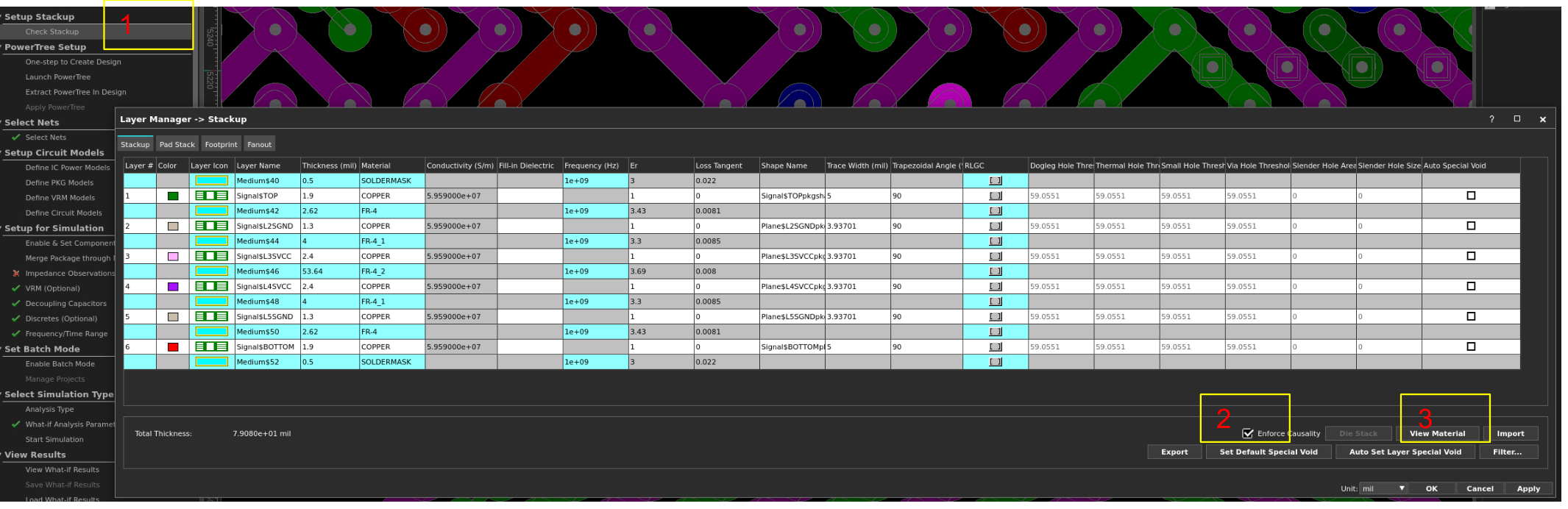The width and height of the screenshot is (1568, 509).
Task: Click the layer icon of Signal$TOP row
Action: [211, 196]
